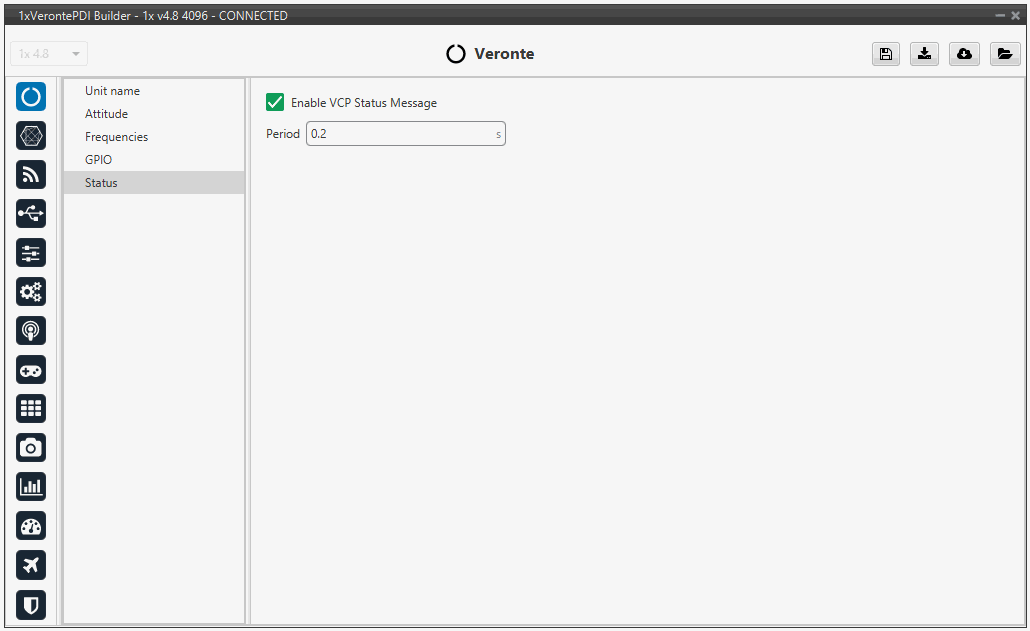1030x631 pixels.
Task: Open the camera icon section
Action: (x=31, y=448)
